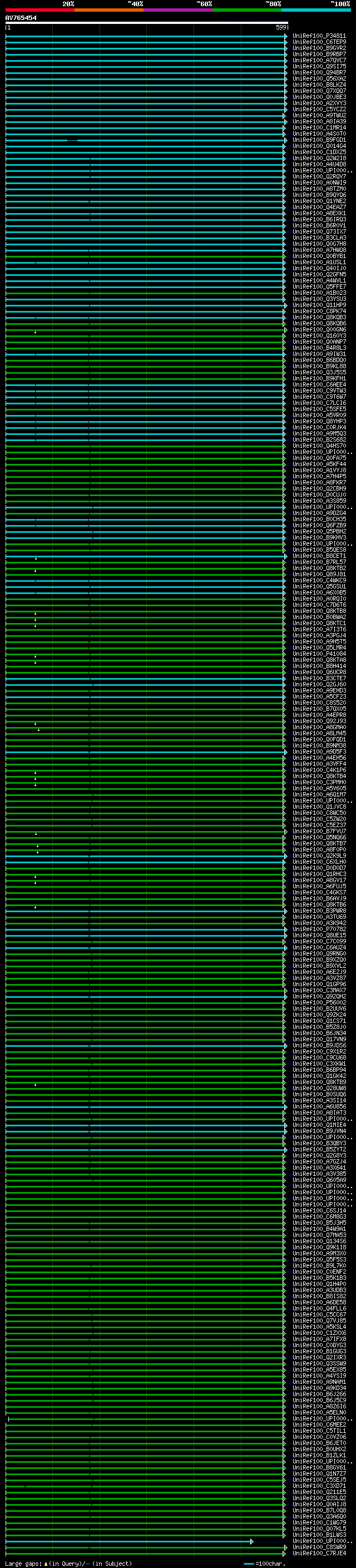Screen dimensions: 356x1568
Task: Open the UniRef100_P34811 hit label
Action: [x=319, y=36]
